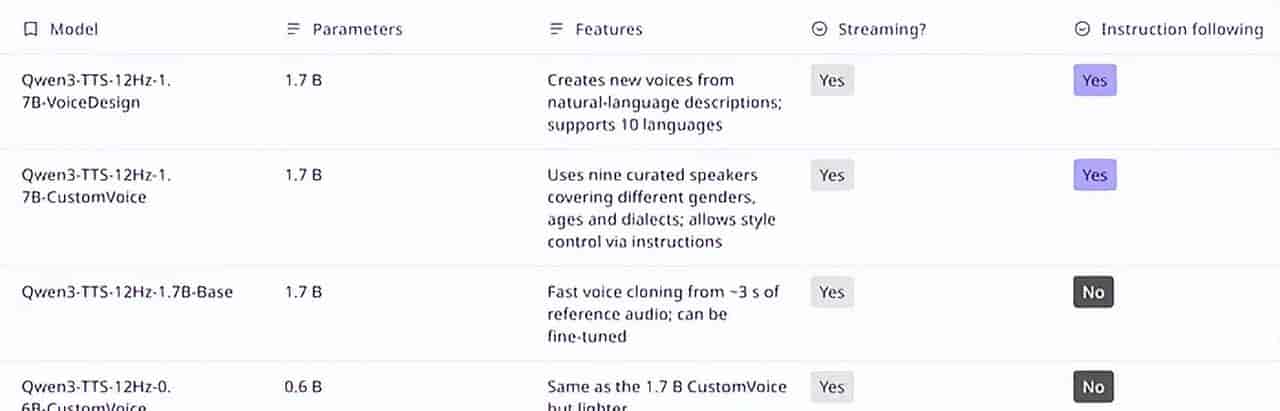Click the dark No tag for 0.6B-CustomVoice
This screenshot has width=1280, height=411.
[1093, 387]
